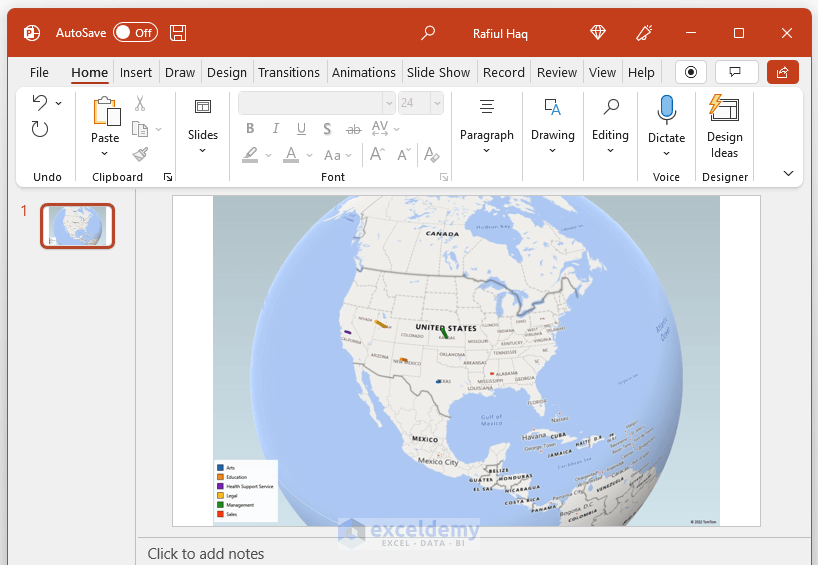
Task: Select the Format Painter brush
Action: [x=140, y=154]
